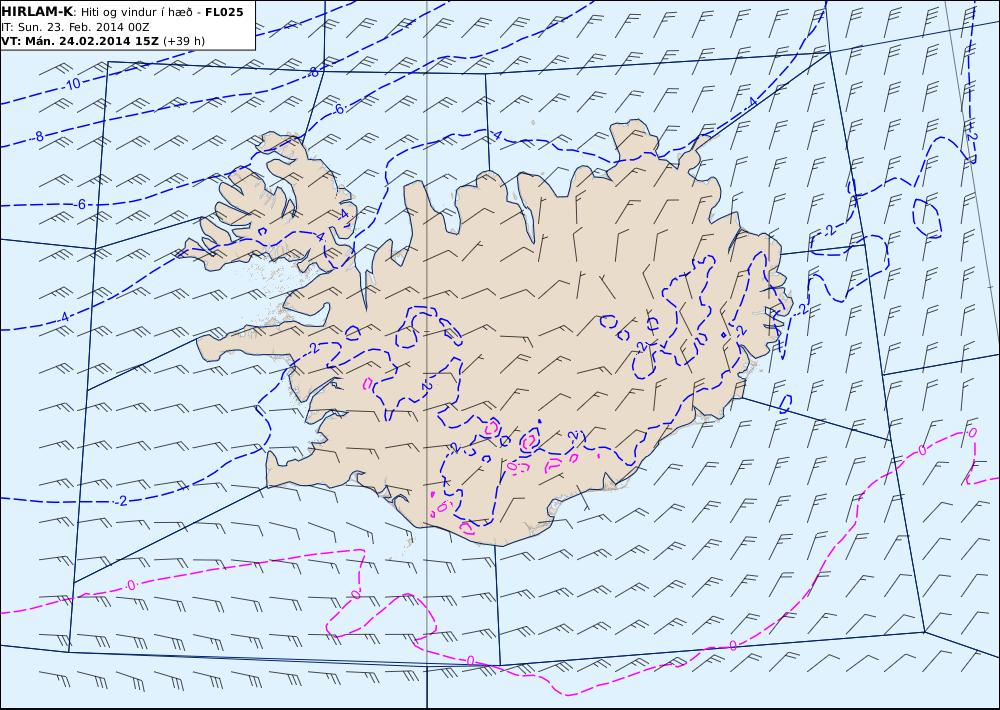Click the VT: Mán. 24.02.2014 15Z valid time
The image size is (1000, 710).
click(80, 41)
